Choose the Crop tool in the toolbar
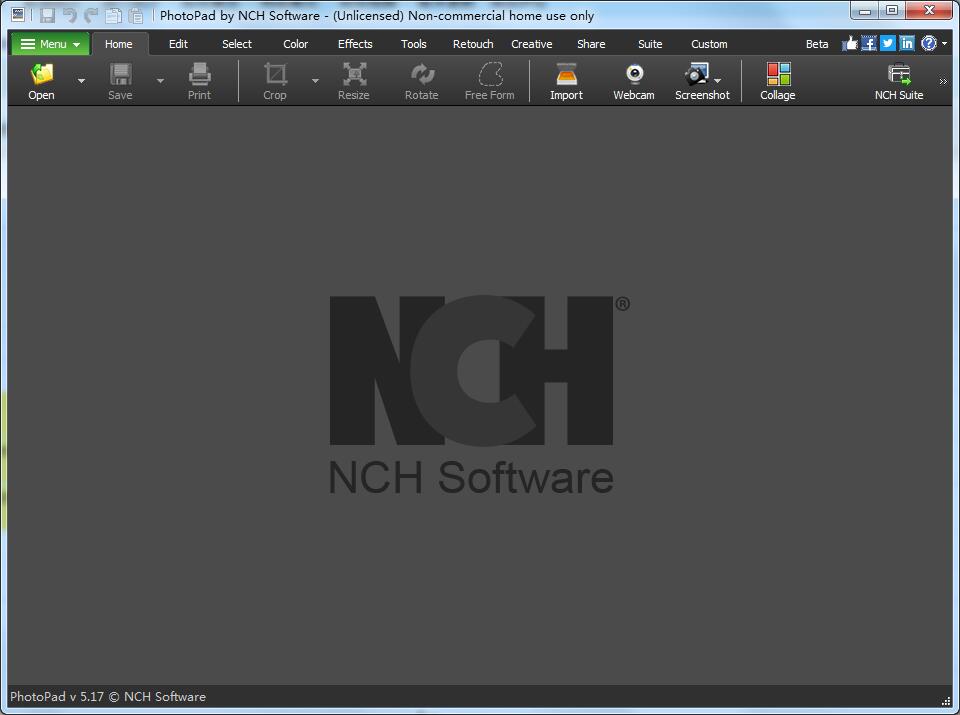 [x=275, y=81]
